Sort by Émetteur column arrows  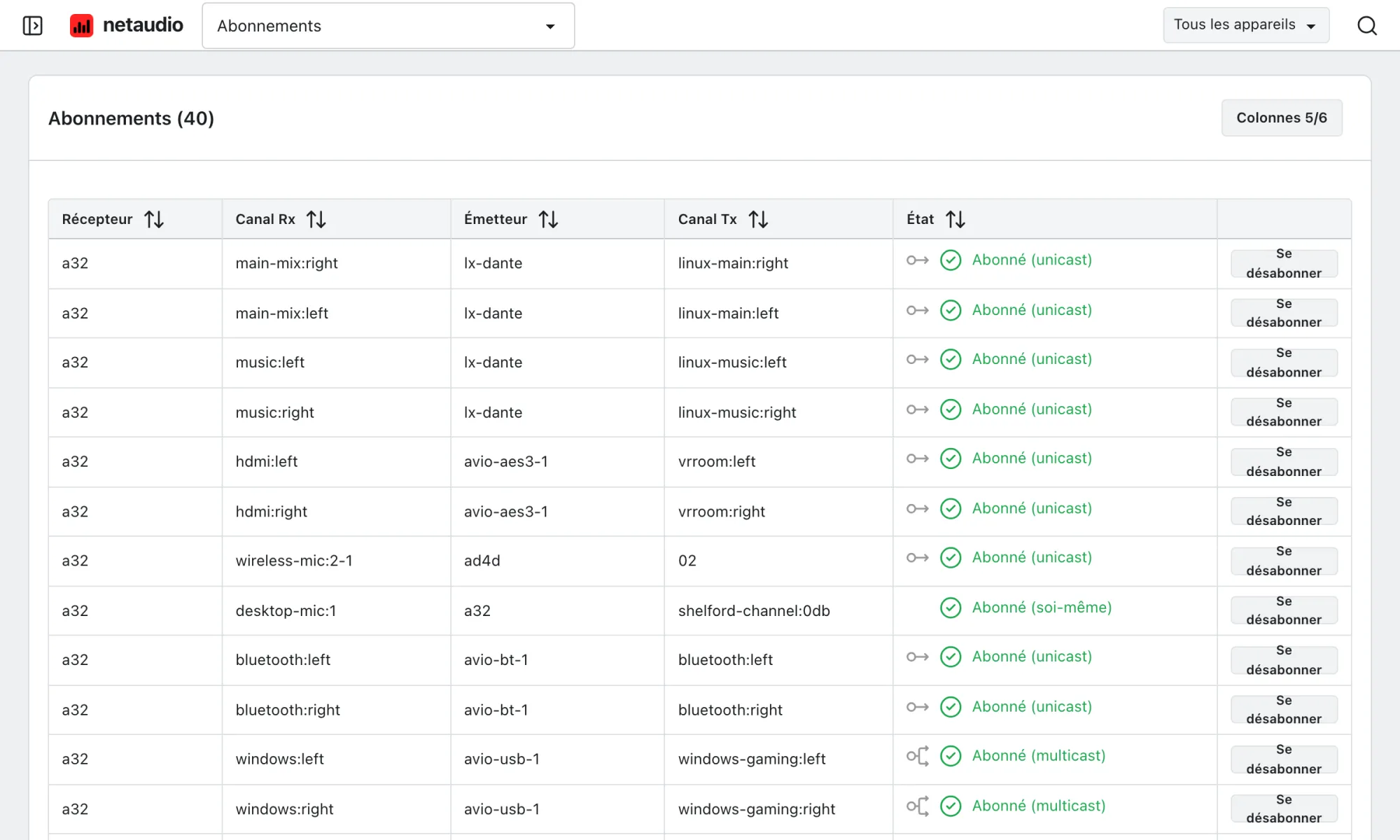(549, 220)
